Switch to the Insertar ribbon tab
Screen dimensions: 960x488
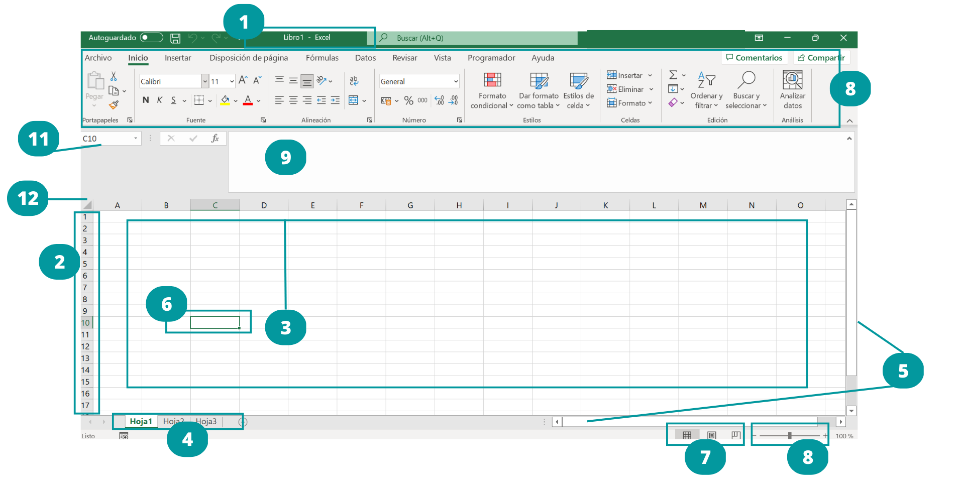178,58
